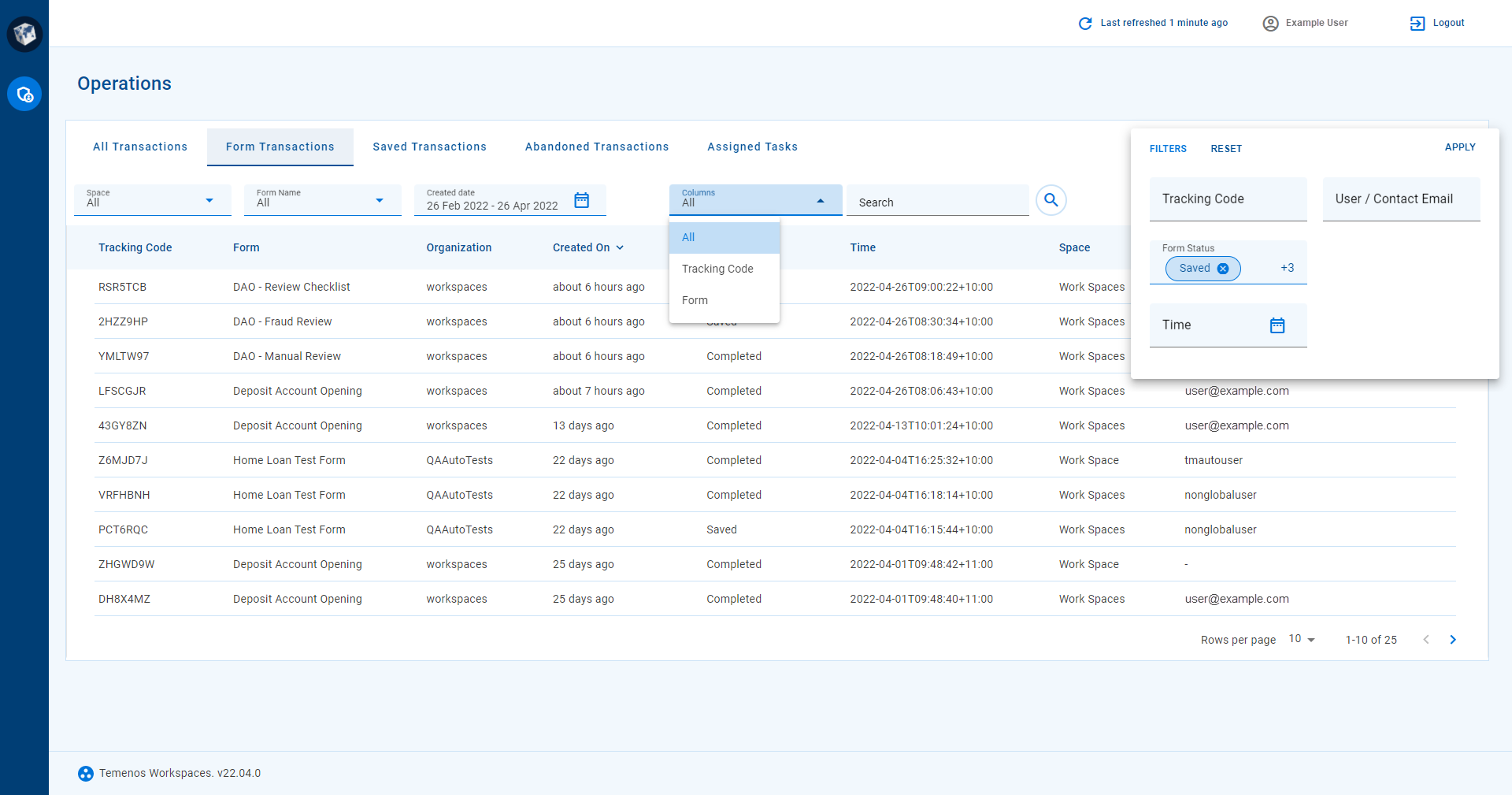Change the Rows per page dropdown
Screen dimensions: 1512x795
pos(1302,639)
